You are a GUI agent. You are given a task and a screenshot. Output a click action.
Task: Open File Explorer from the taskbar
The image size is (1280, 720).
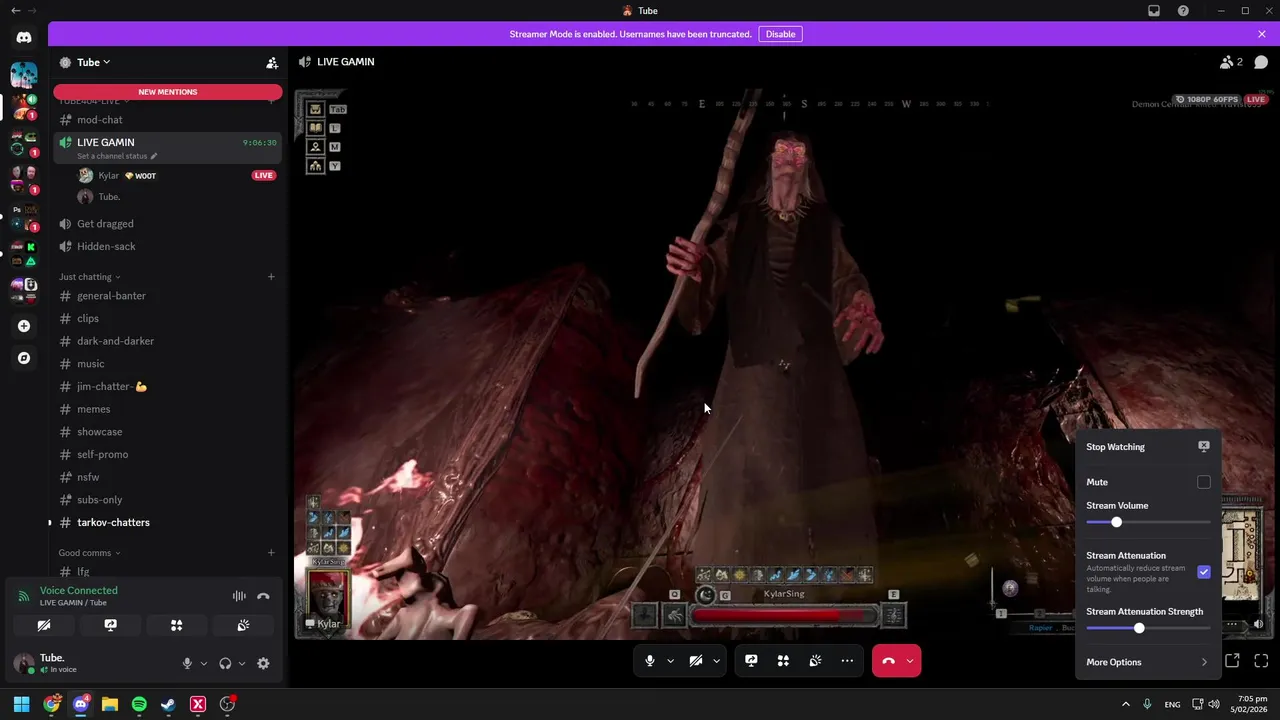pos(110,704)
